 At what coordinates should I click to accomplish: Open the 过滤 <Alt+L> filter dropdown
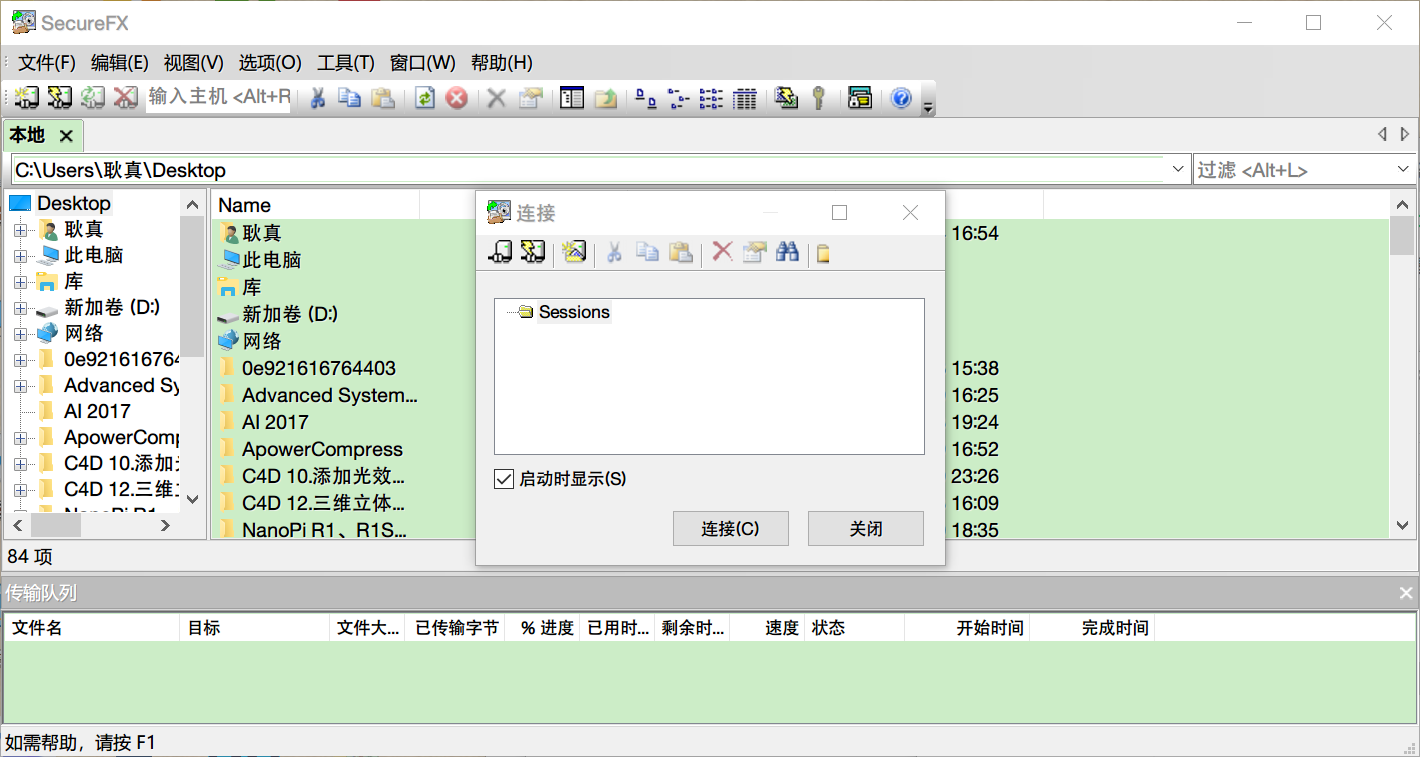pos(1403,169)
